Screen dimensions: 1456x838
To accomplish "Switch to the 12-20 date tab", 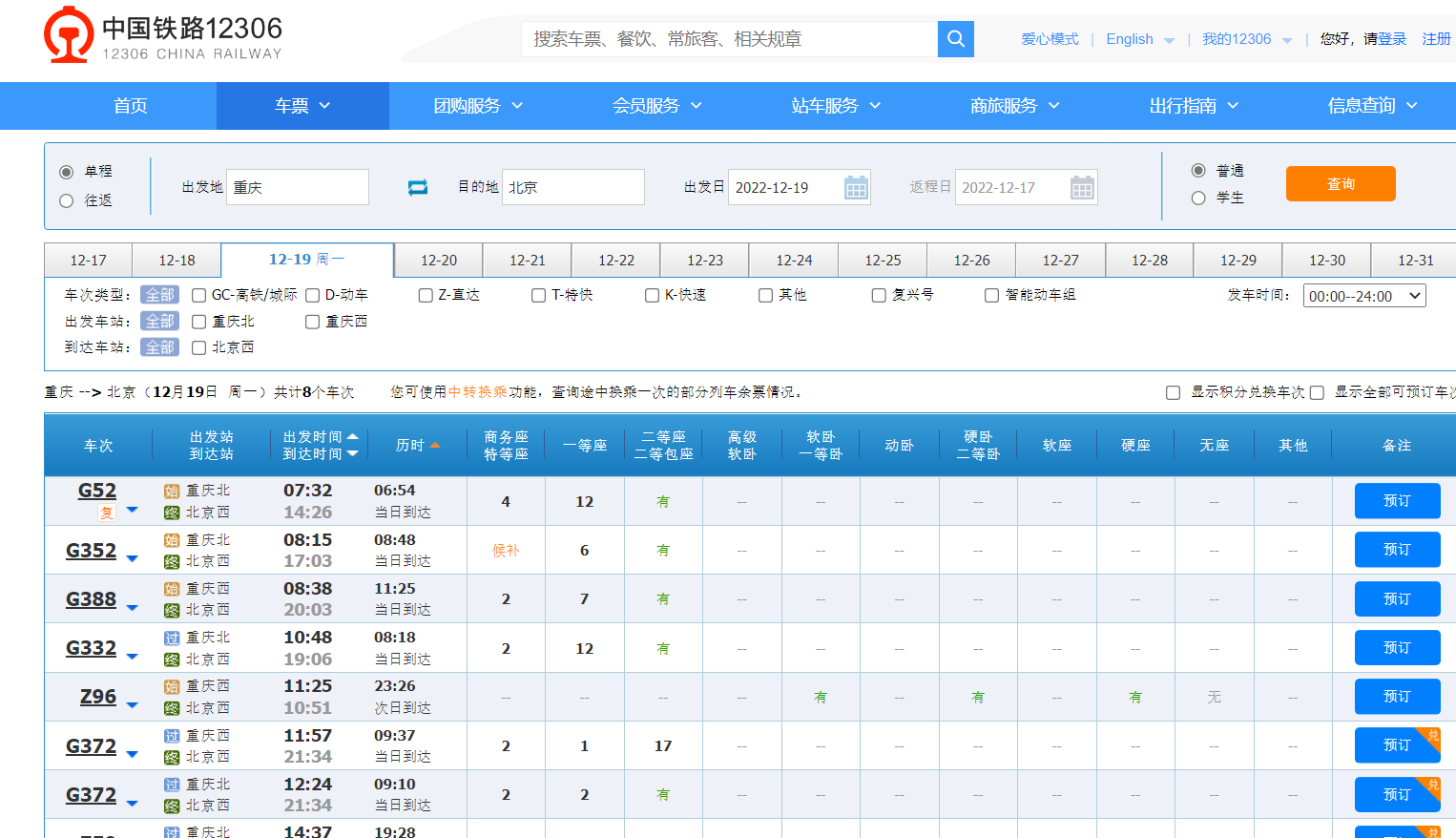I will 438,260.
